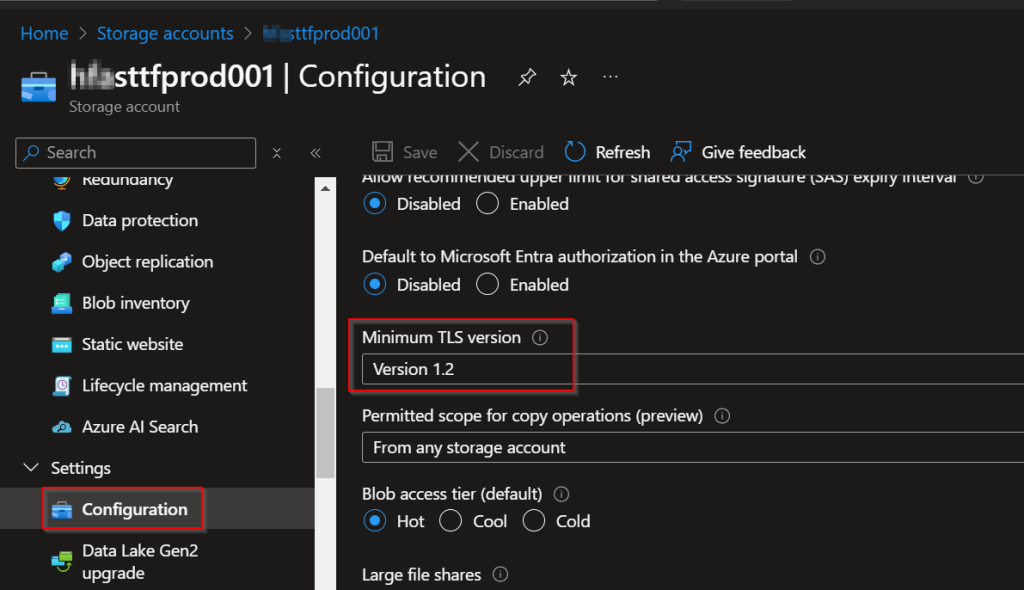1024x590 pixels.
Task: Show info for Minimum TLS version
Action: click(x=539, y=338)
